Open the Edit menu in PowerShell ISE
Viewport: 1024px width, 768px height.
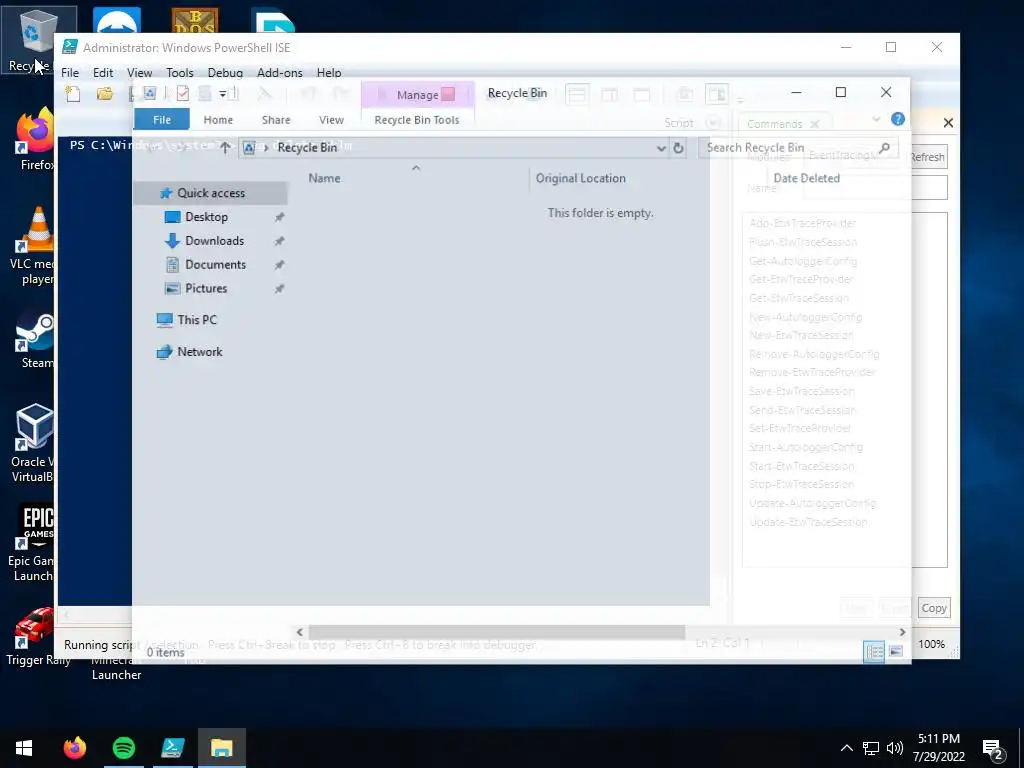[103, 72]
